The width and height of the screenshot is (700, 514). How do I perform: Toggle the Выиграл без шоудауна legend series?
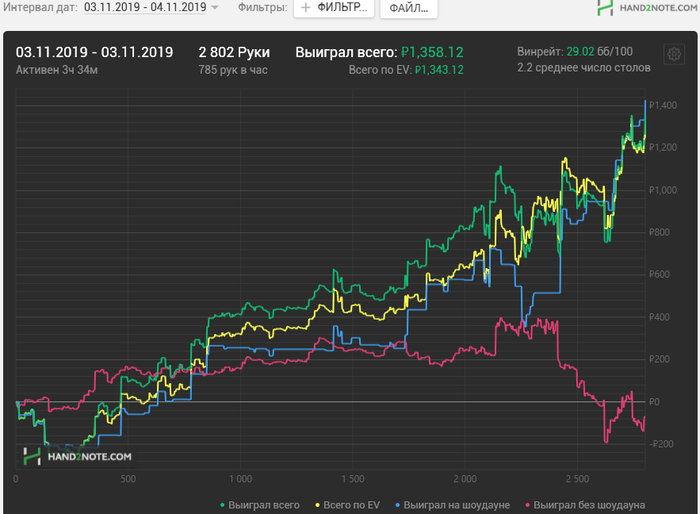click(585, 505)
